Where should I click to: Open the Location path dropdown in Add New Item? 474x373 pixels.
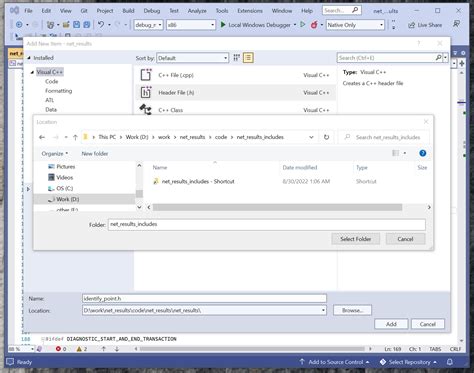click(323, 311)
